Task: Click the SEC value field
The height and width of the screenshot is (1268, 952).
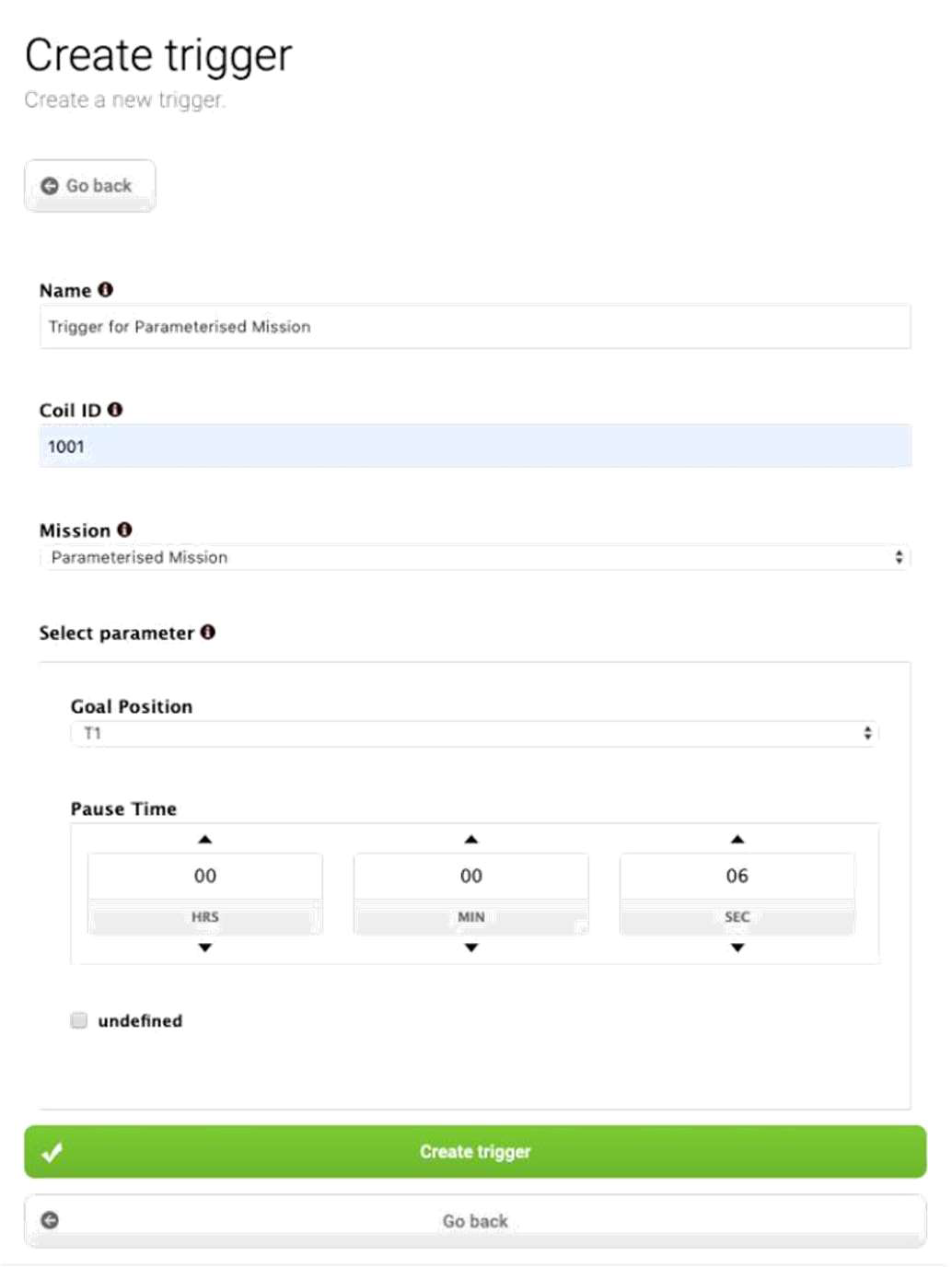Action: [x=737, y=876]
